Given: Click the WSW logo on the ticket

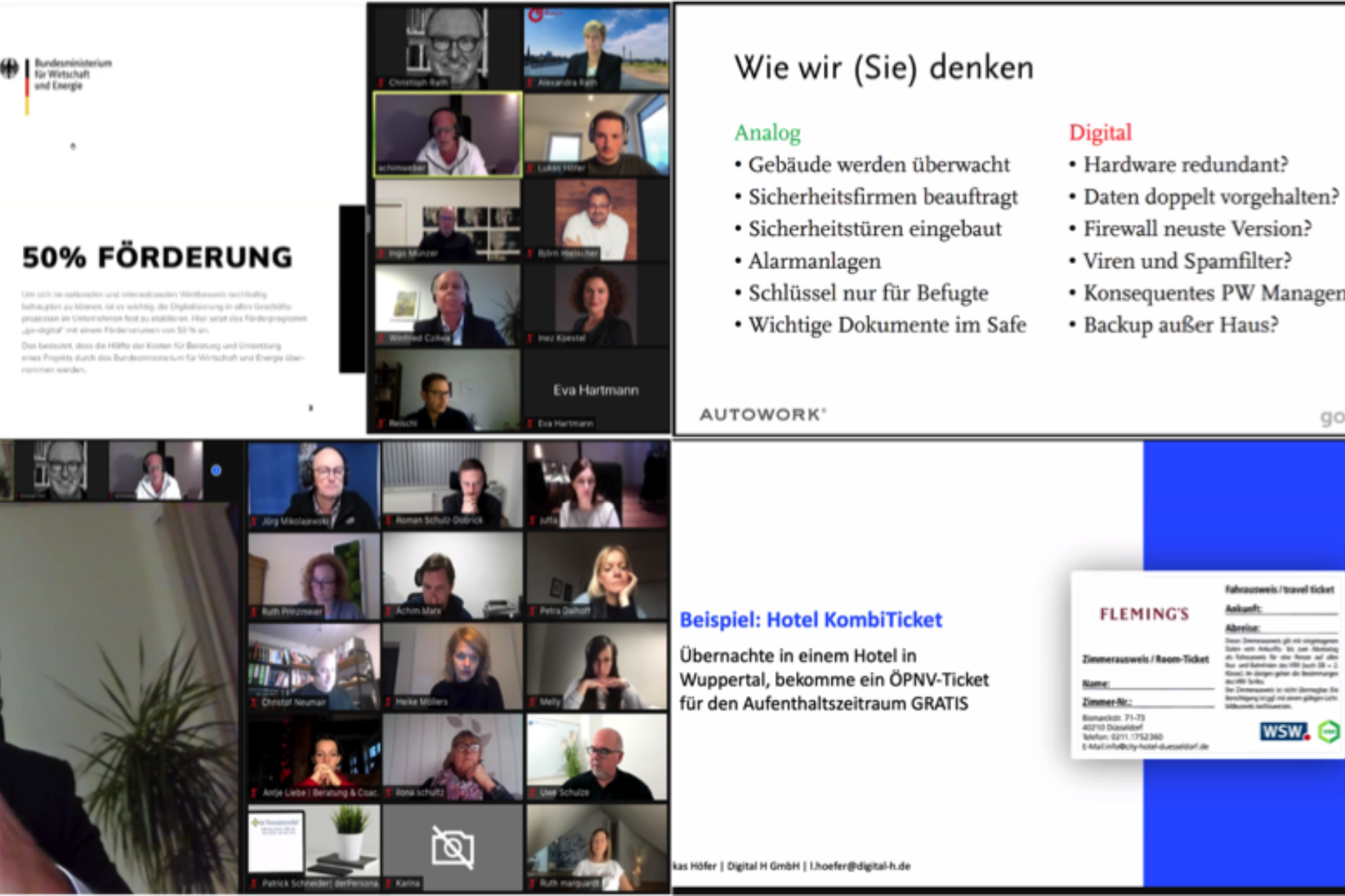Looking at the screenshot, I should pos(1283,731).
